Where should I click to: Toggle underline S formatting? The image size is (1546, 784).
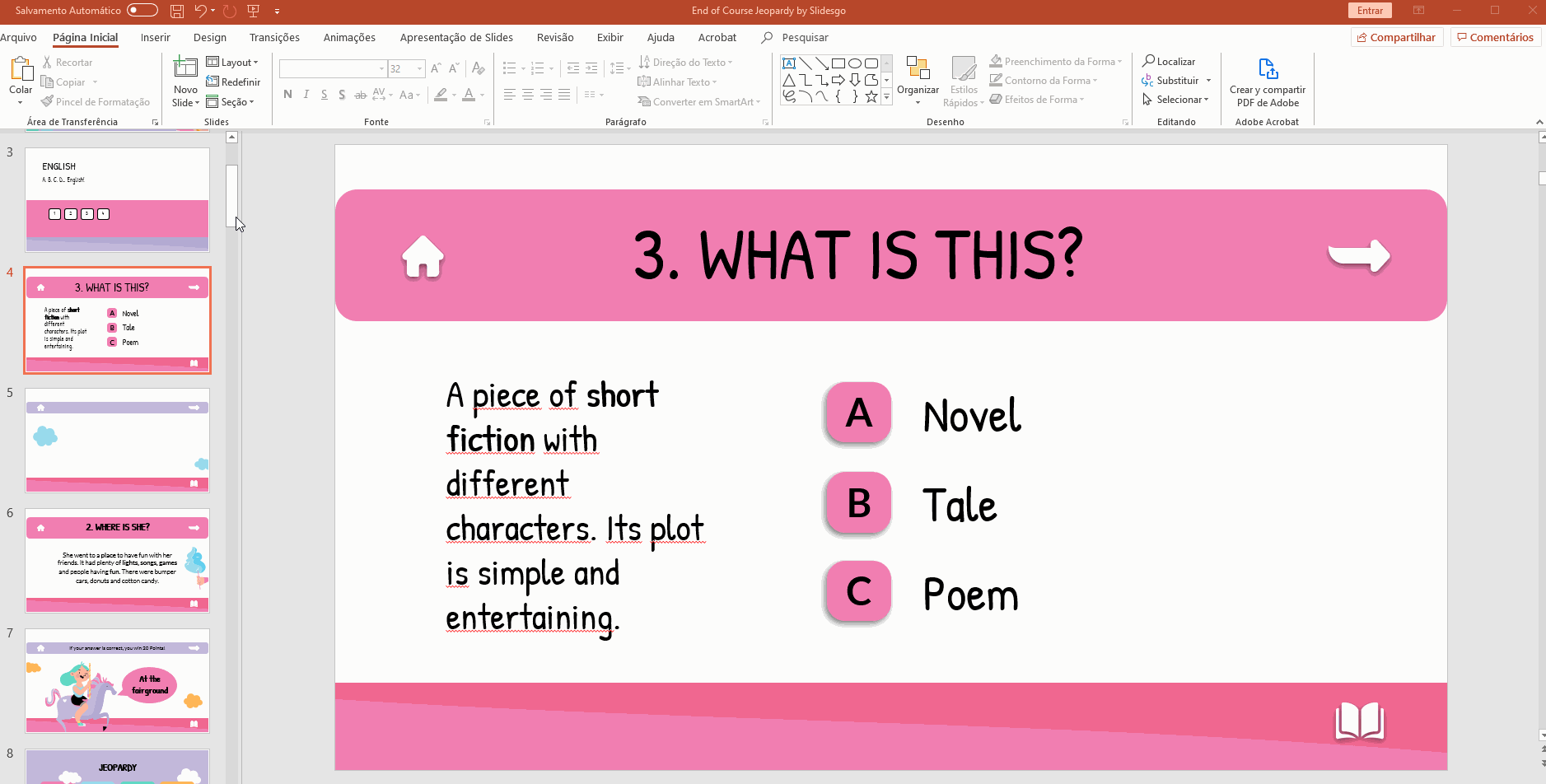click(325, 95)
